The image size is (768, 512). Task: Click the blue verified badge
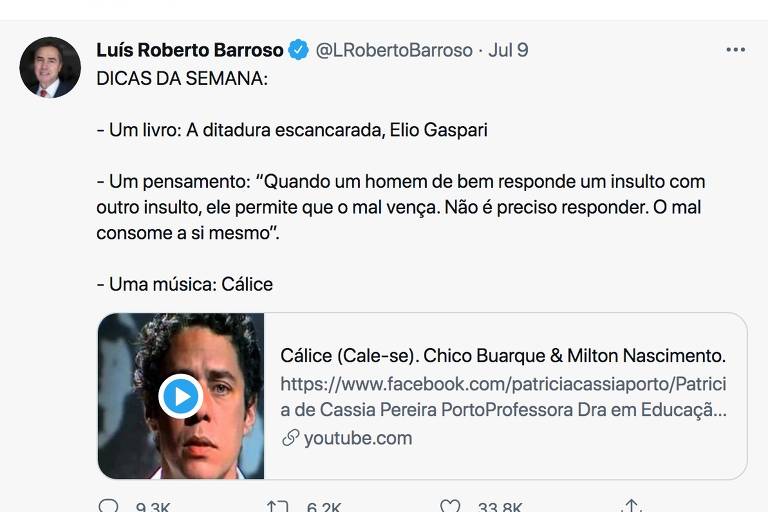click(298, 49)
